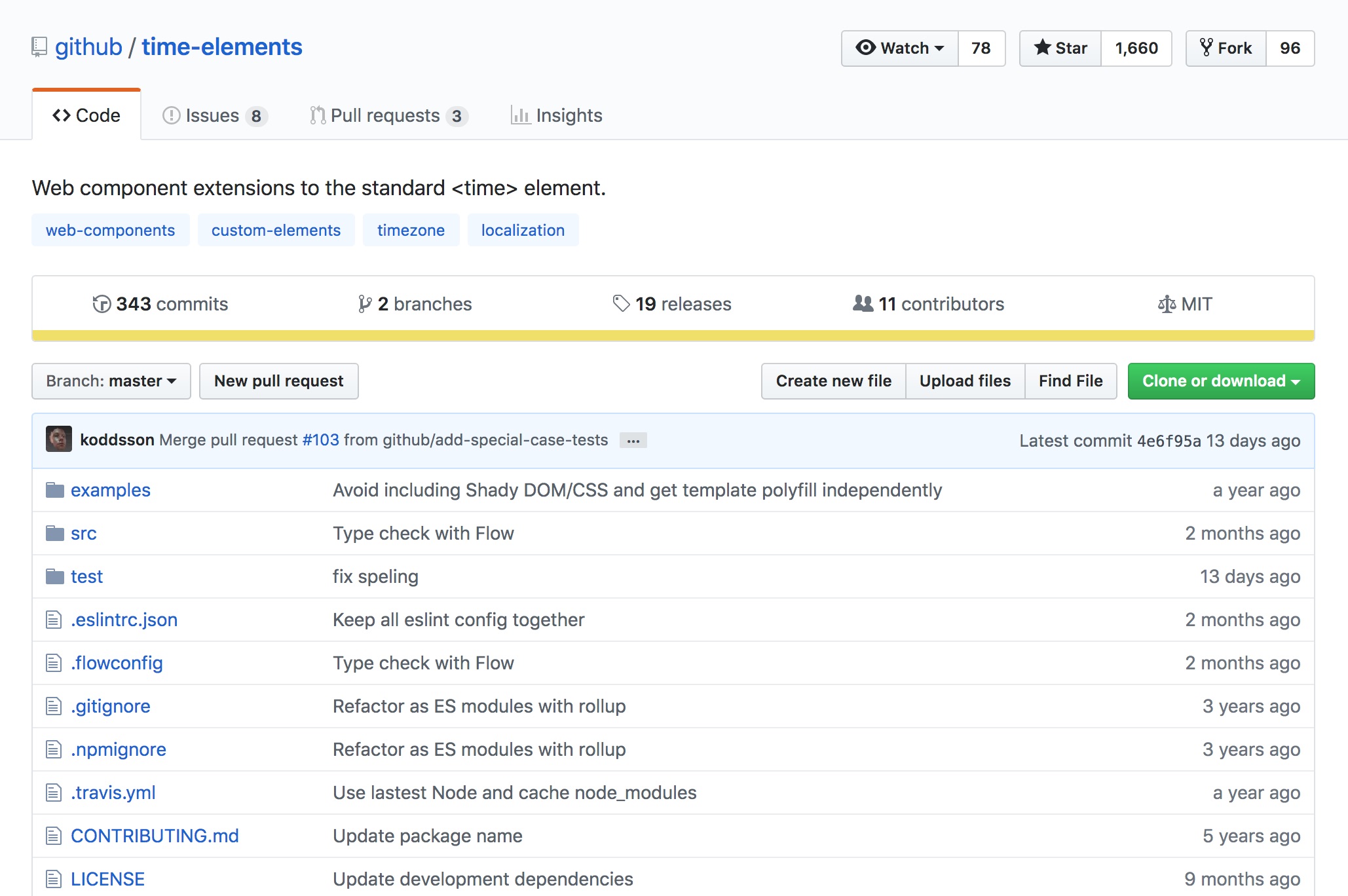Viewport: 1348px width, 896px height.
Task: Click Upload files button
Action: point(965,381)
